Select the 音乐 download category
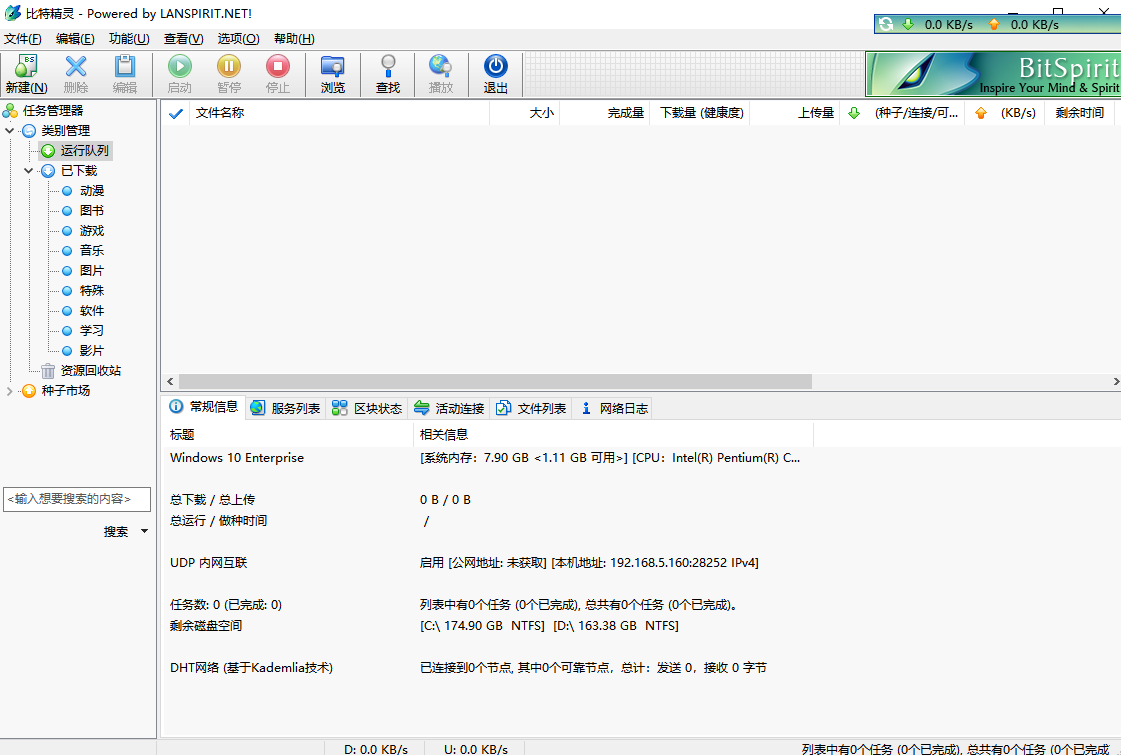 90,250
